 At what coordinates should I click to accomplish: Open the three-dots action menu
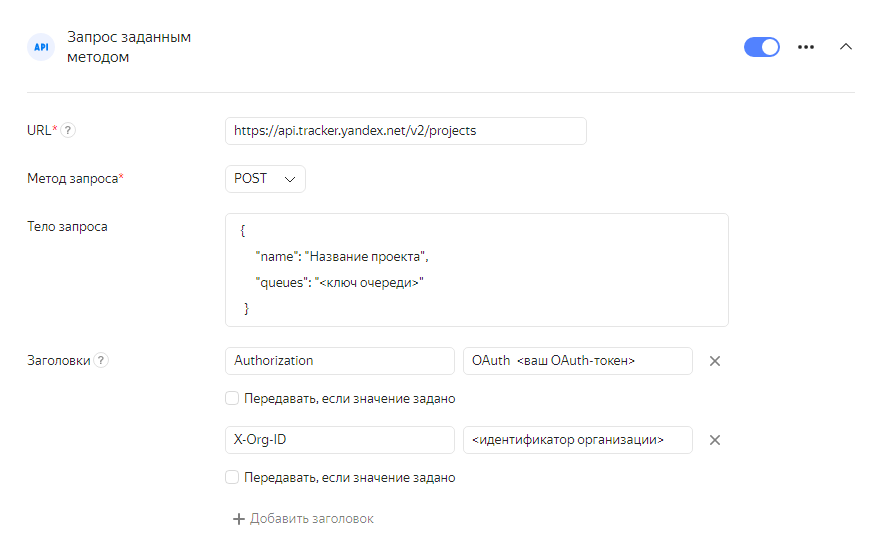[806, 47]
